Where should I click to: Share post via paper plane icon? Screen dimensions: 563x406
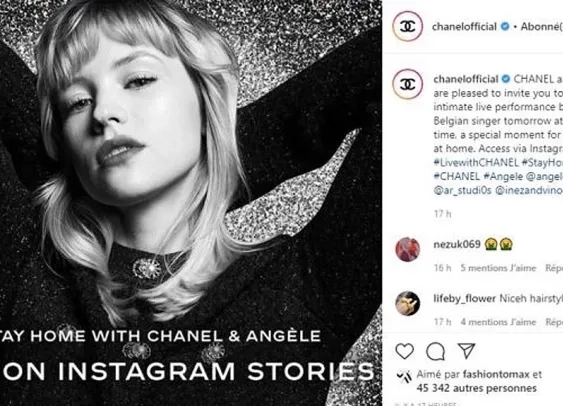pos(466,351)
